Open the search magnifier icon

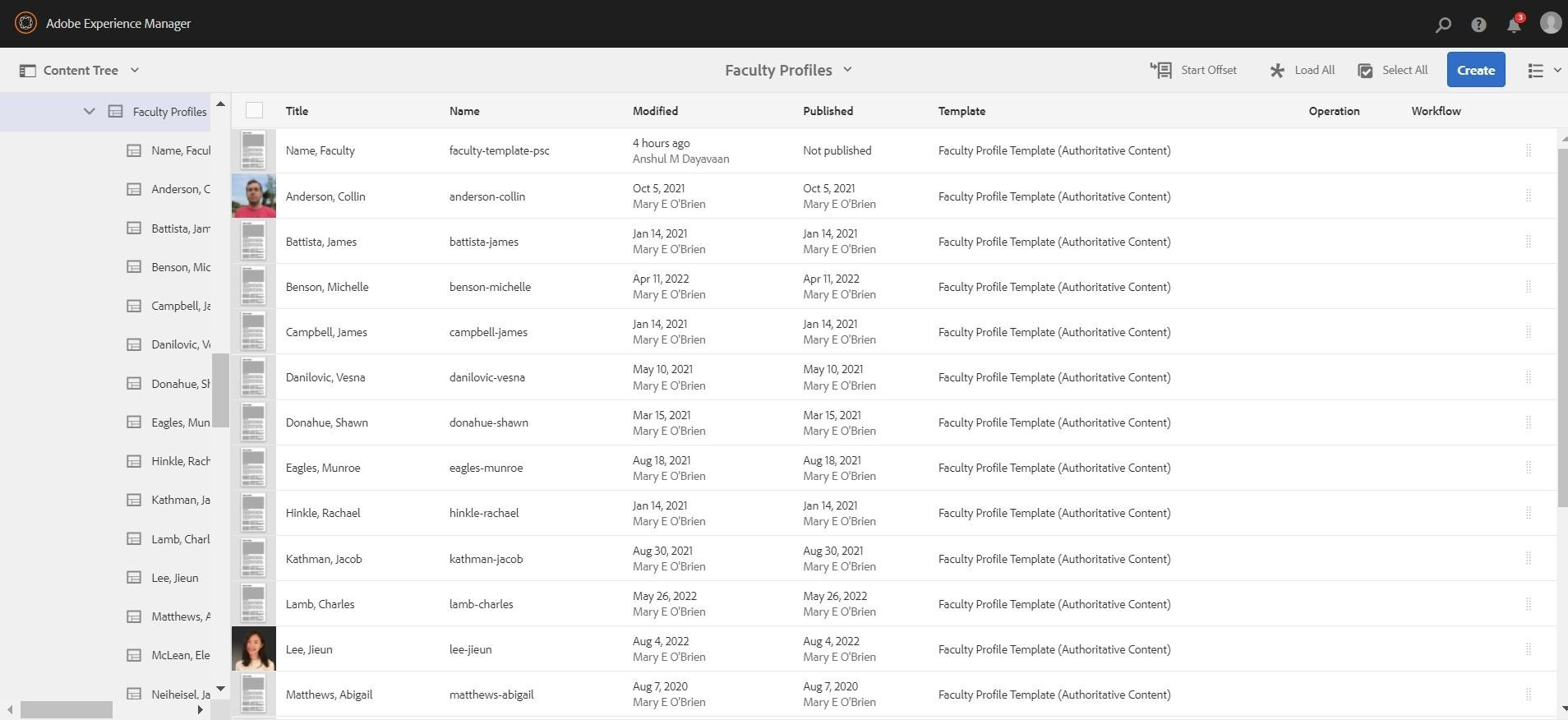coord(1443,25)
